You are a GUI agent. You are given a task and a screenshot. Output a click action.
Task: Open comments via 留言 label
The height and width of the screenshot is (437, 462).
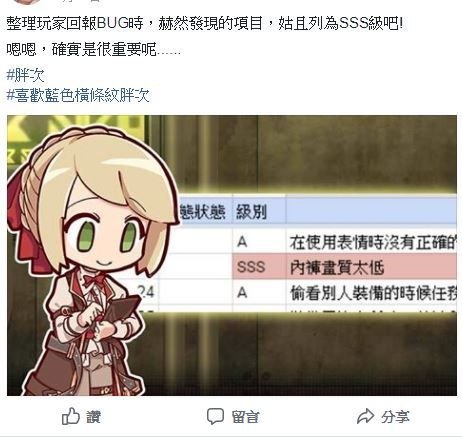click(245, 417)
